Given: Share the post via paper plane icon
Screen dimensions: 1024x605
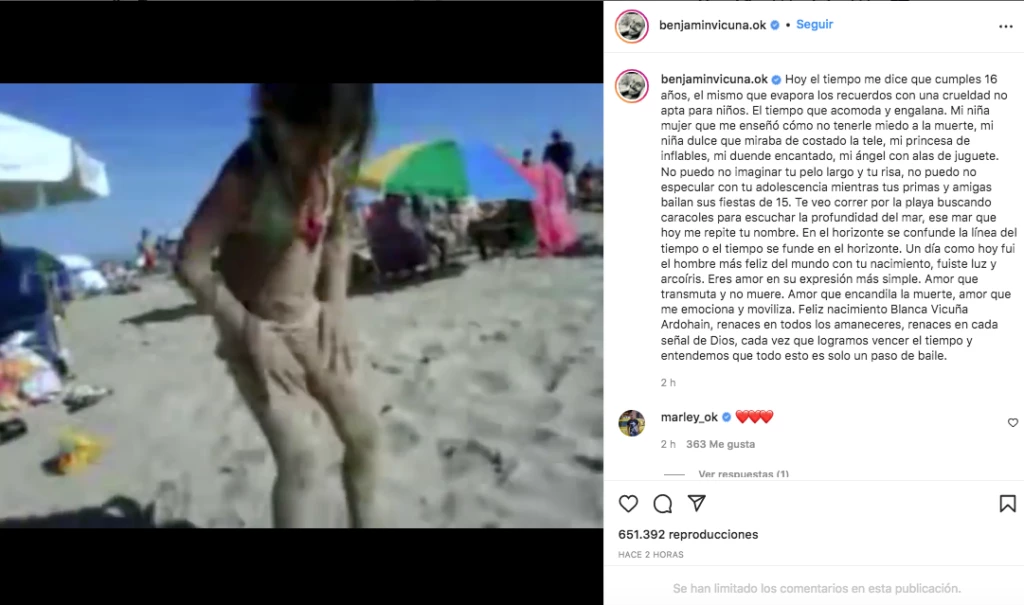Looking at the screenshot, I should 697,502.
